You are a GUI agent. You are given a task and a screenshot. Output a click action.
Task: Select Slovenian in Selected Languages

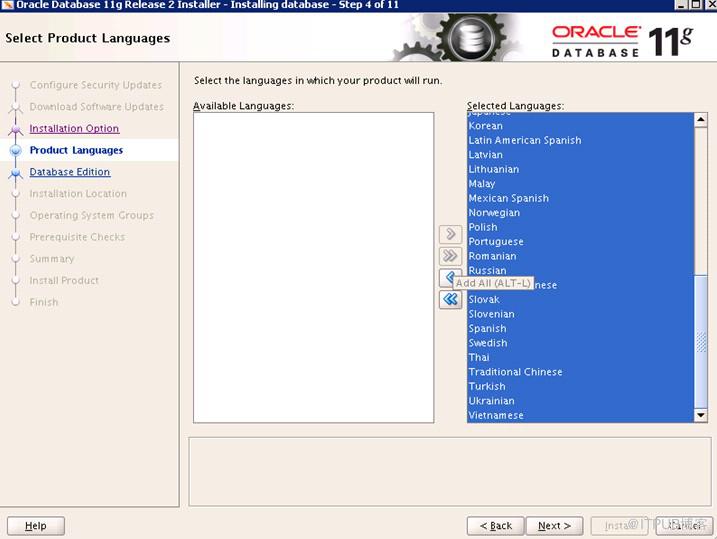click(581, 314)
